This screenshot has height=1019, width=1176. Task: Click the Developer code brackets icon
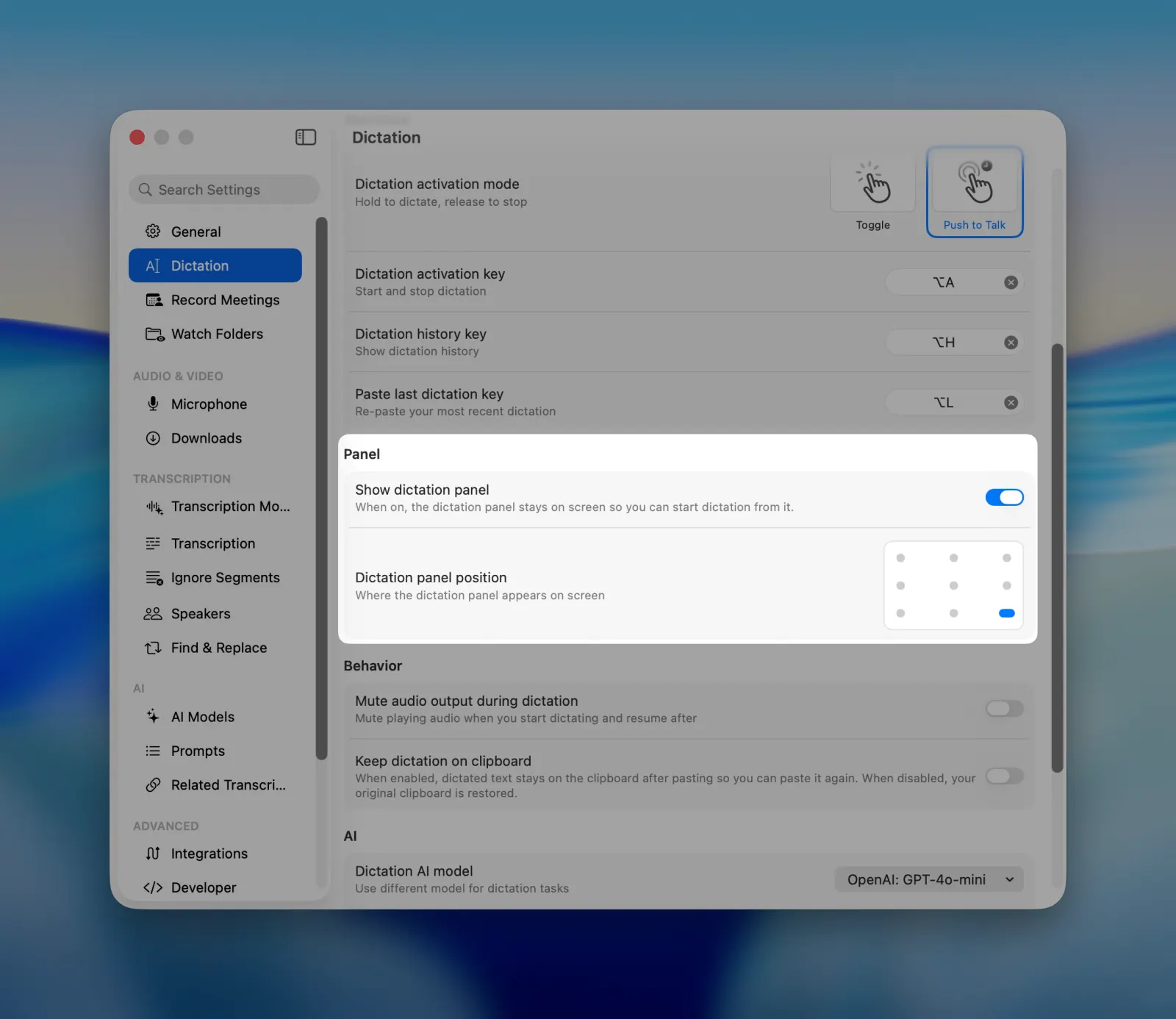(x=153, y=887)
